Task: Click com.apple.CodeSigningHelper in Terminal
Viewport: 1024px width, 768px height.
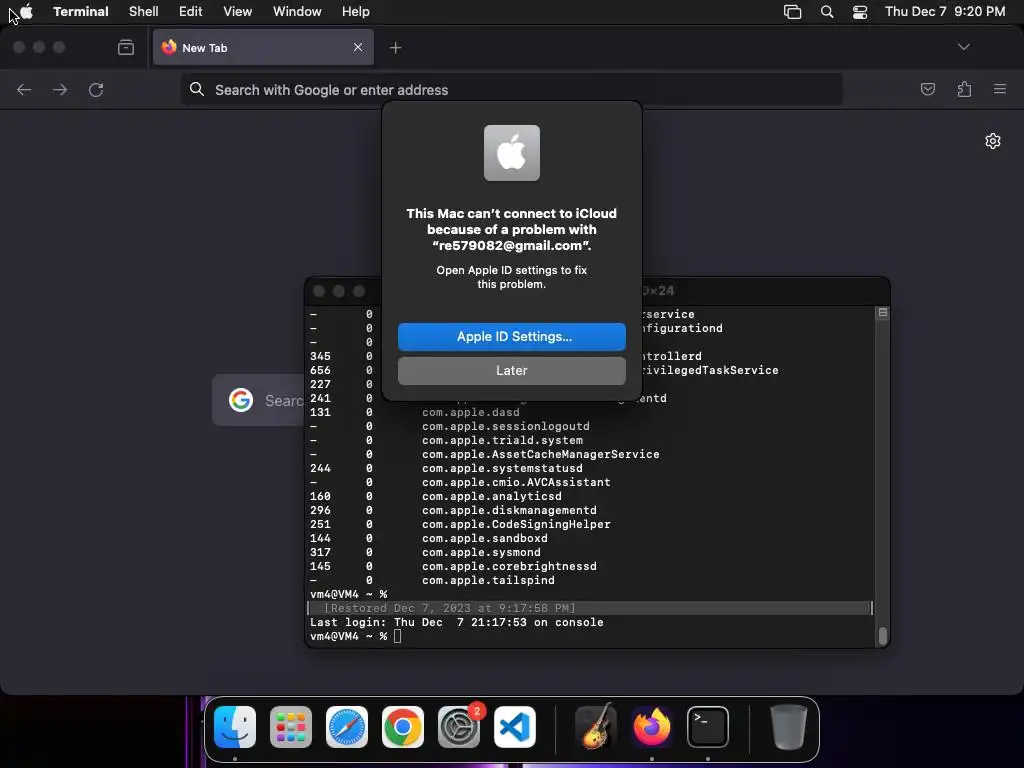Action: point(516,524)
